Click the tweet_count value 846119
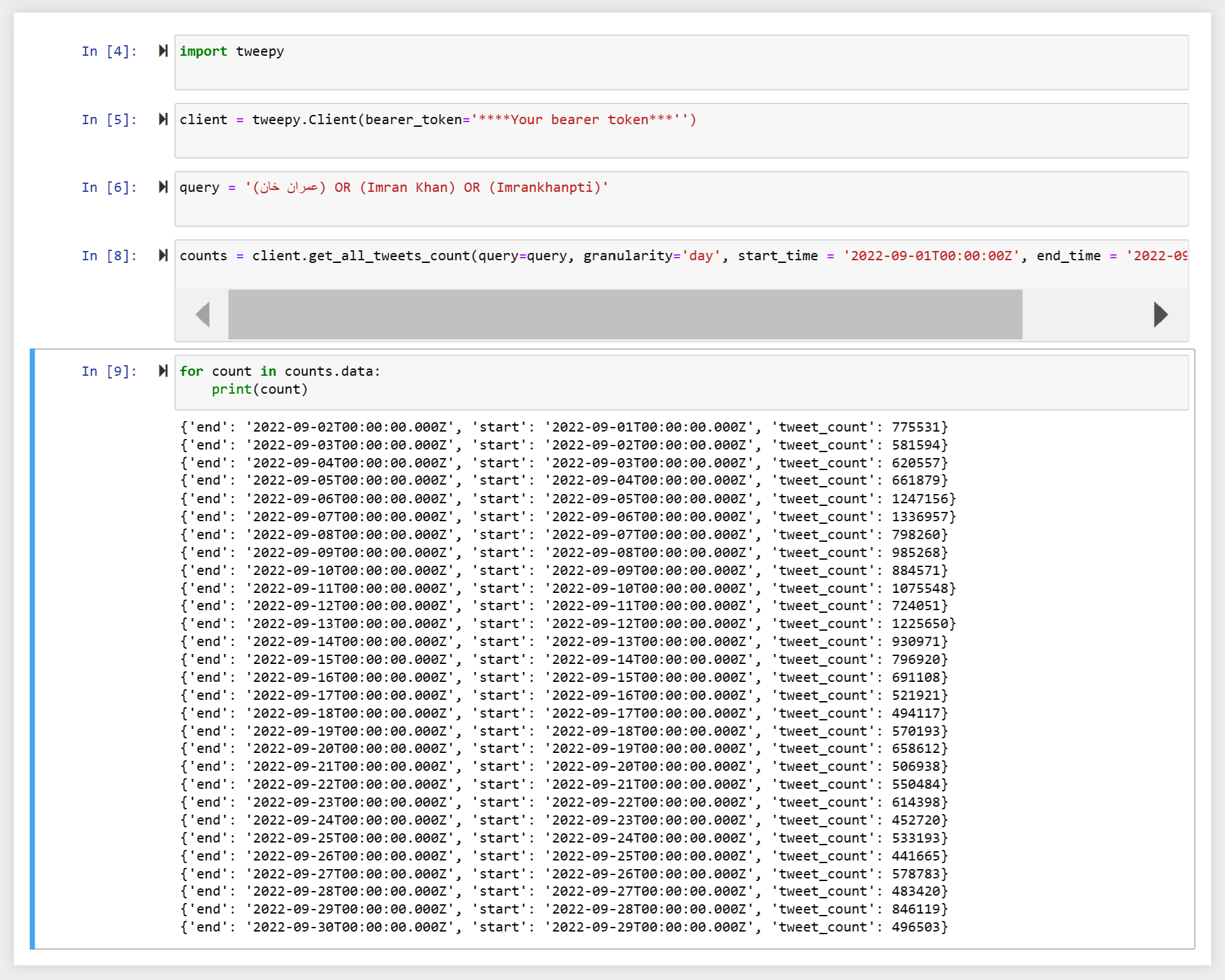The height and width of the screenshot is (980, 1225). [x=916, y=909]
